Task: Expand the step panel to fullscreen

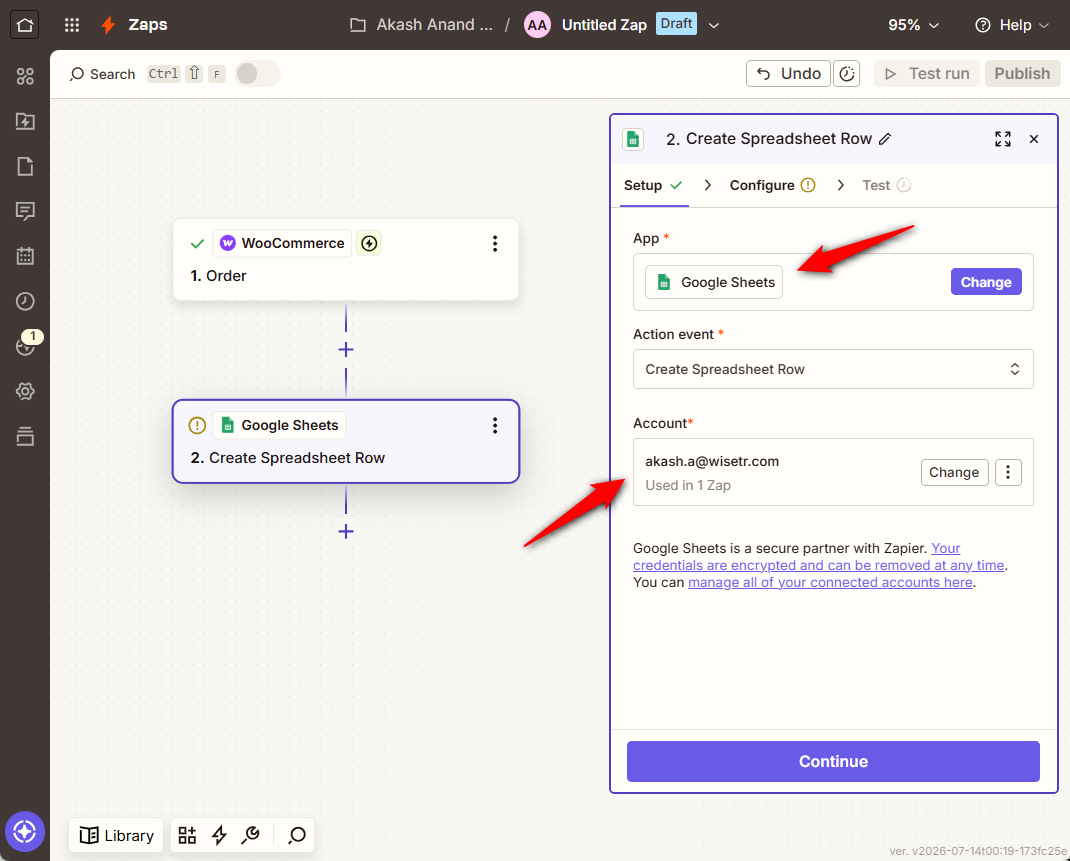Action: (1002, 139)
